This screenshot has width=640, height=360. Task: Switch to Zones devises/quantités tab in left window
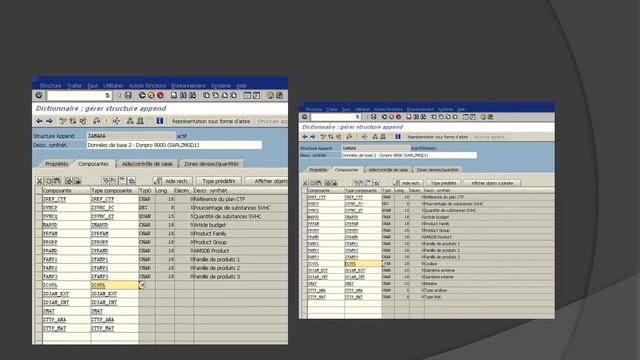pyautogui.click(x=211, y=164)
